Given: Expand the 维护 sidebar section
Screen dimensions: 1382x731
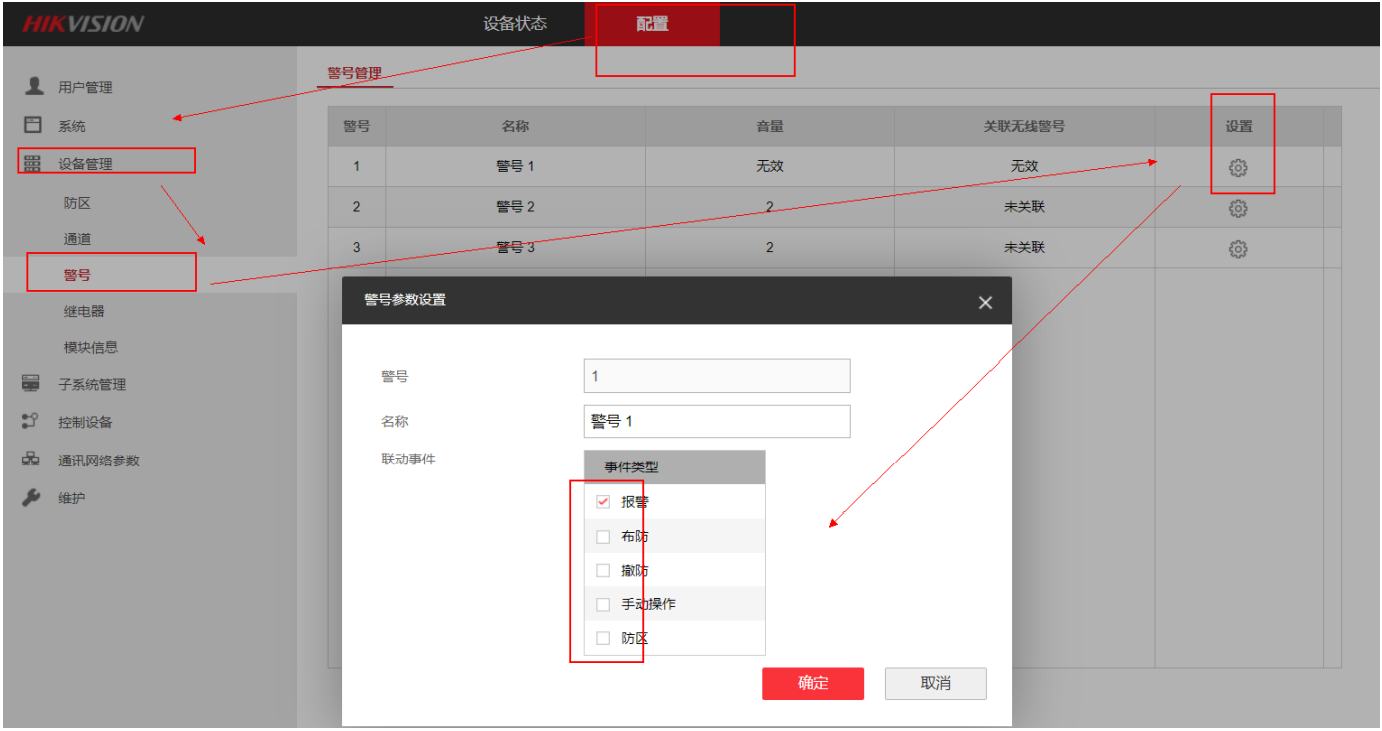Looking at the screenshot, I should (x=72, y=498).
